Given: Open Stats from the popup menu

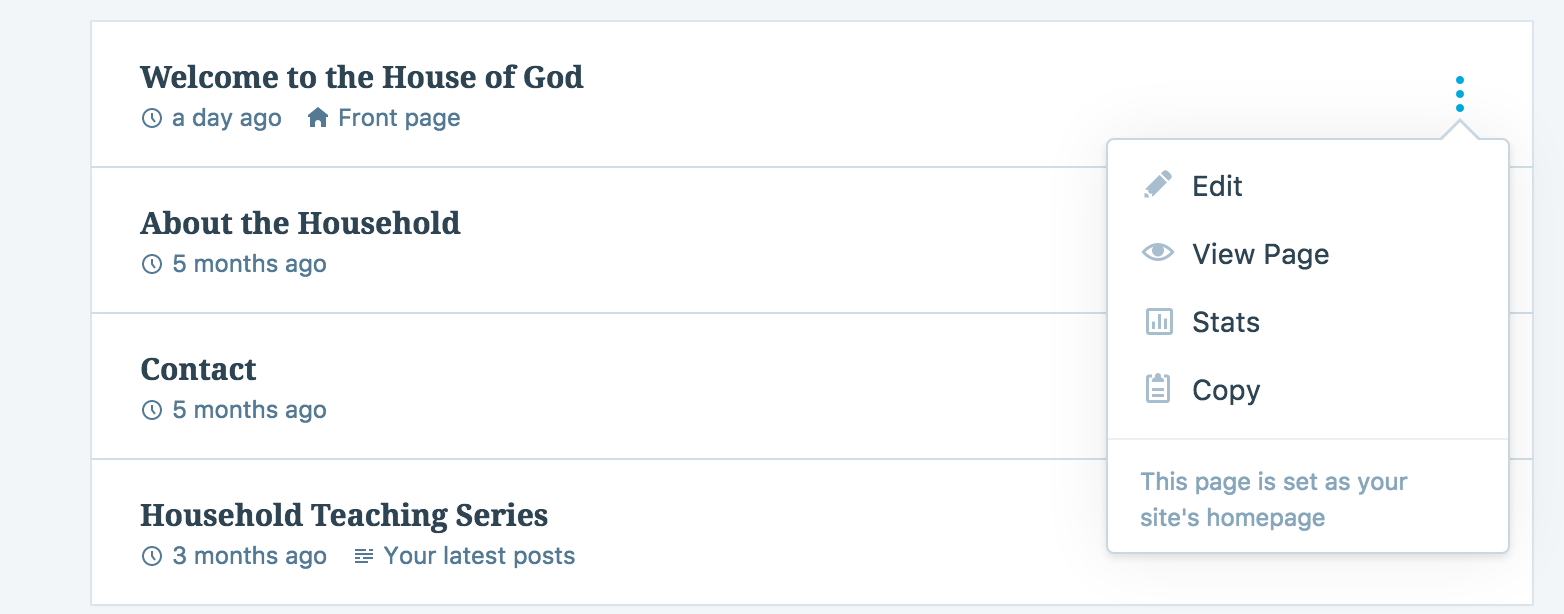Looking at the screenshot, I should click(1225, 322).
